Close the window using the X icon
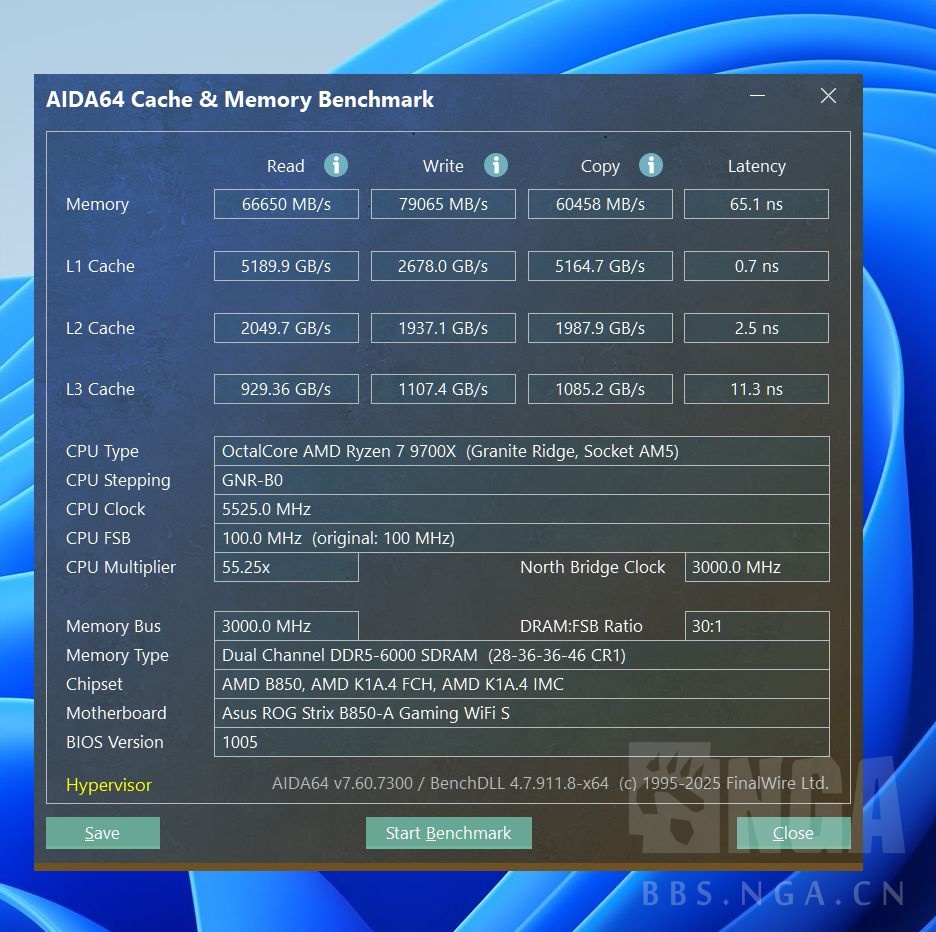The image size is (936, 932). point(828,96)
